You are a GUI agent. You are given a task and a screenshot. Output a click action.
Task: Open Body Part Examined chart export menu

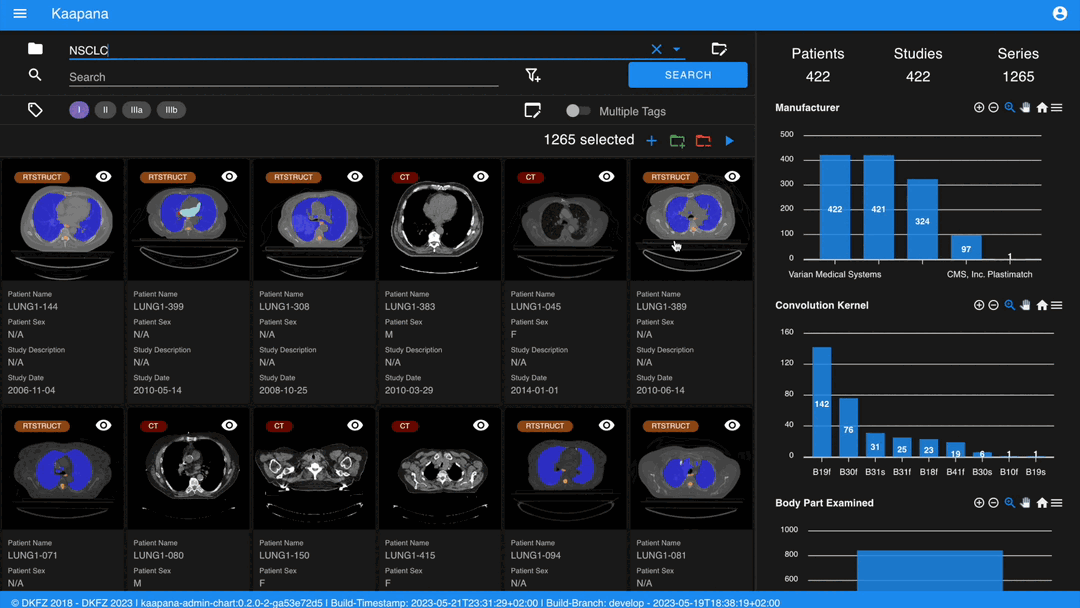tap(1057, 503)
